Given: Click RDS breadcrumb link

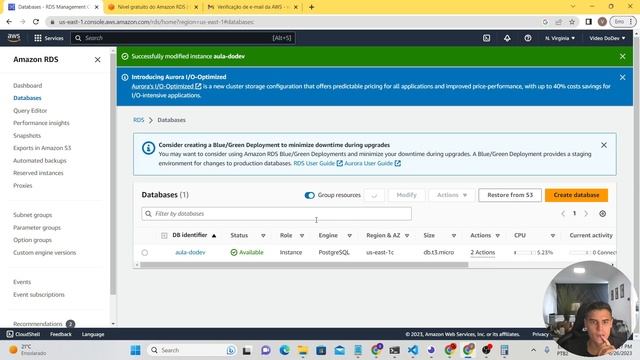Looking at the screenshot, I should tap(138, 120).
